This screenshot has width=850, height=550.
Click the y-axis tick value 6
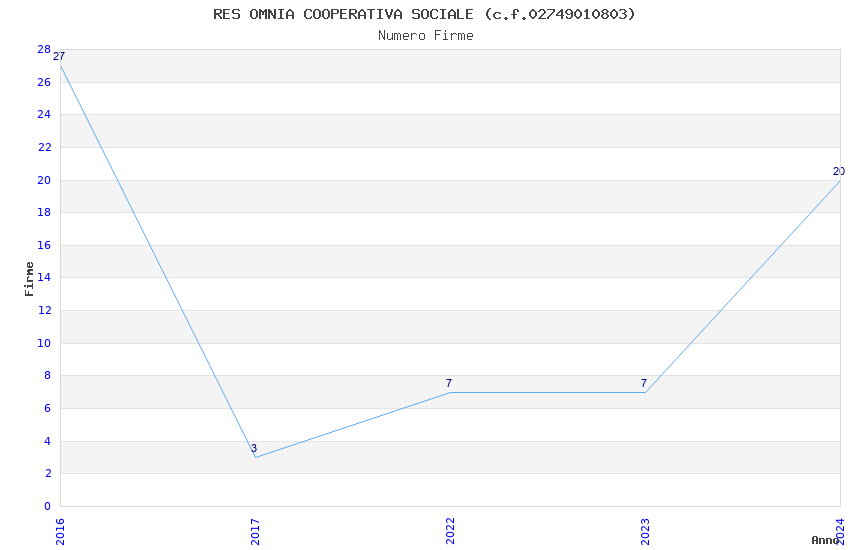[x=47, y=409]
